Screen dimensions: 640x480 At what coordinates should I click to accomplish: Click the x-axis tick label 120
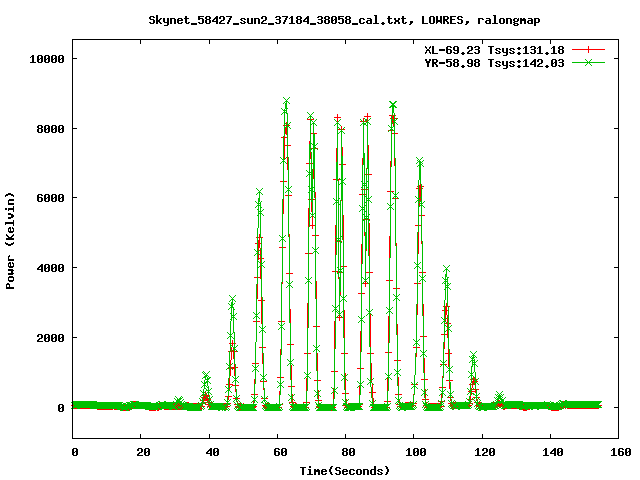(x=484, y=452)
